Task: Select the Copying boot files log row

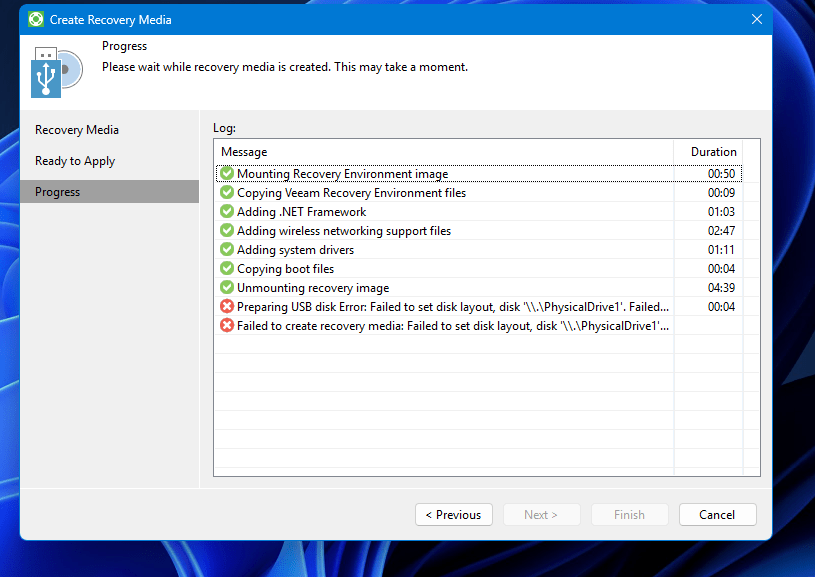Action: (285, 269)
